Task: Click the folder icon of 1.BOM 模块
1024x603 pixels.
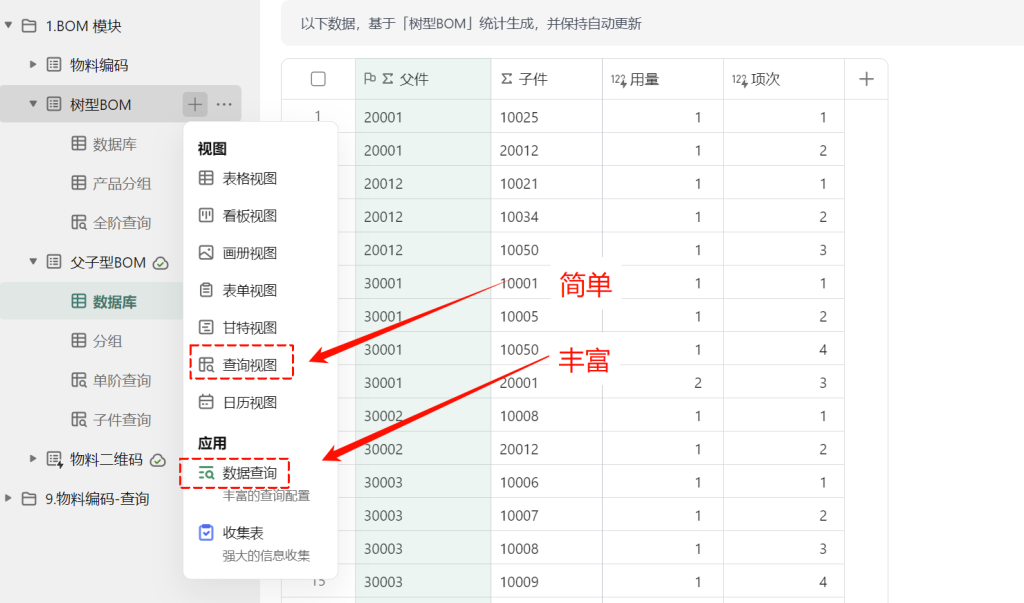Action: pos(29,26)
